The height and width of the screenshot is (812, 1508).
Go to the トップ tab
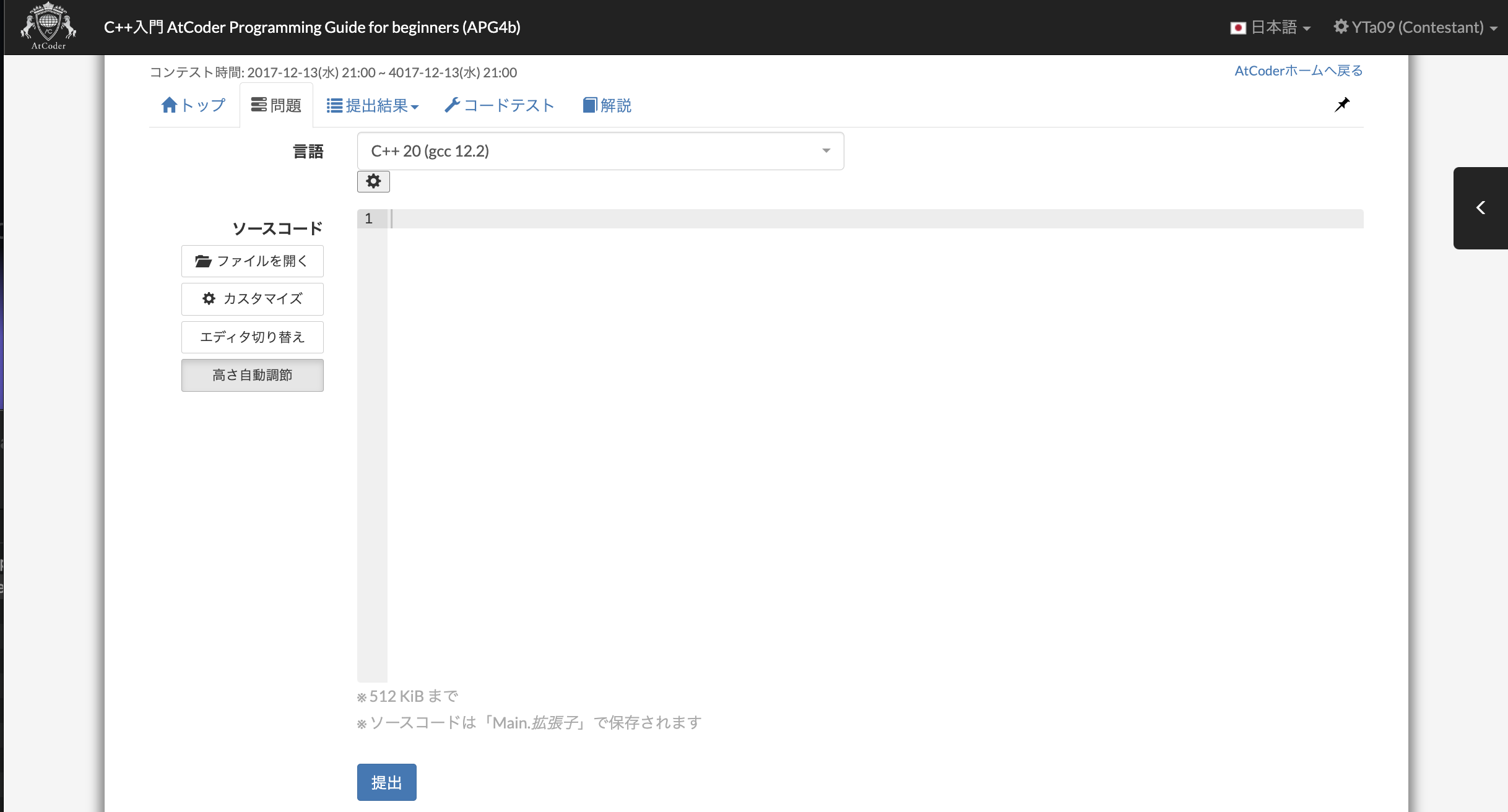[x=193, y=105]
